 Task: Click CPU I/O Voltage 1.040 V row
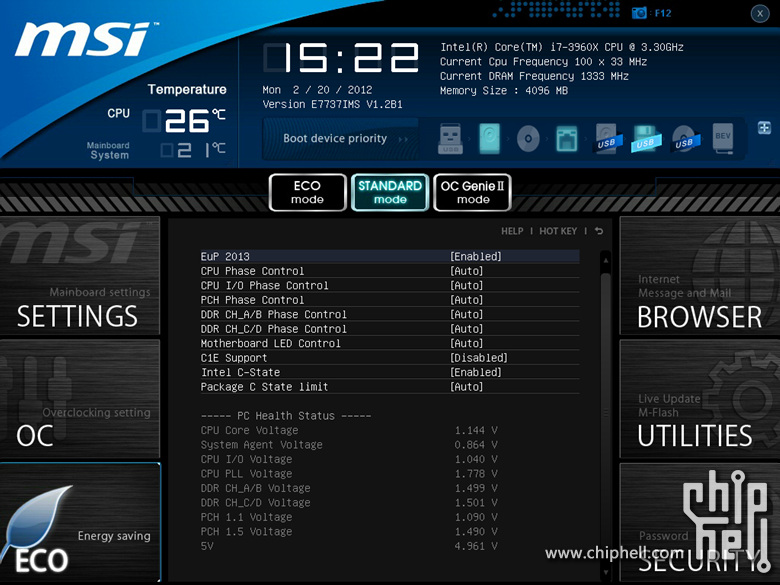click(349, 459)
